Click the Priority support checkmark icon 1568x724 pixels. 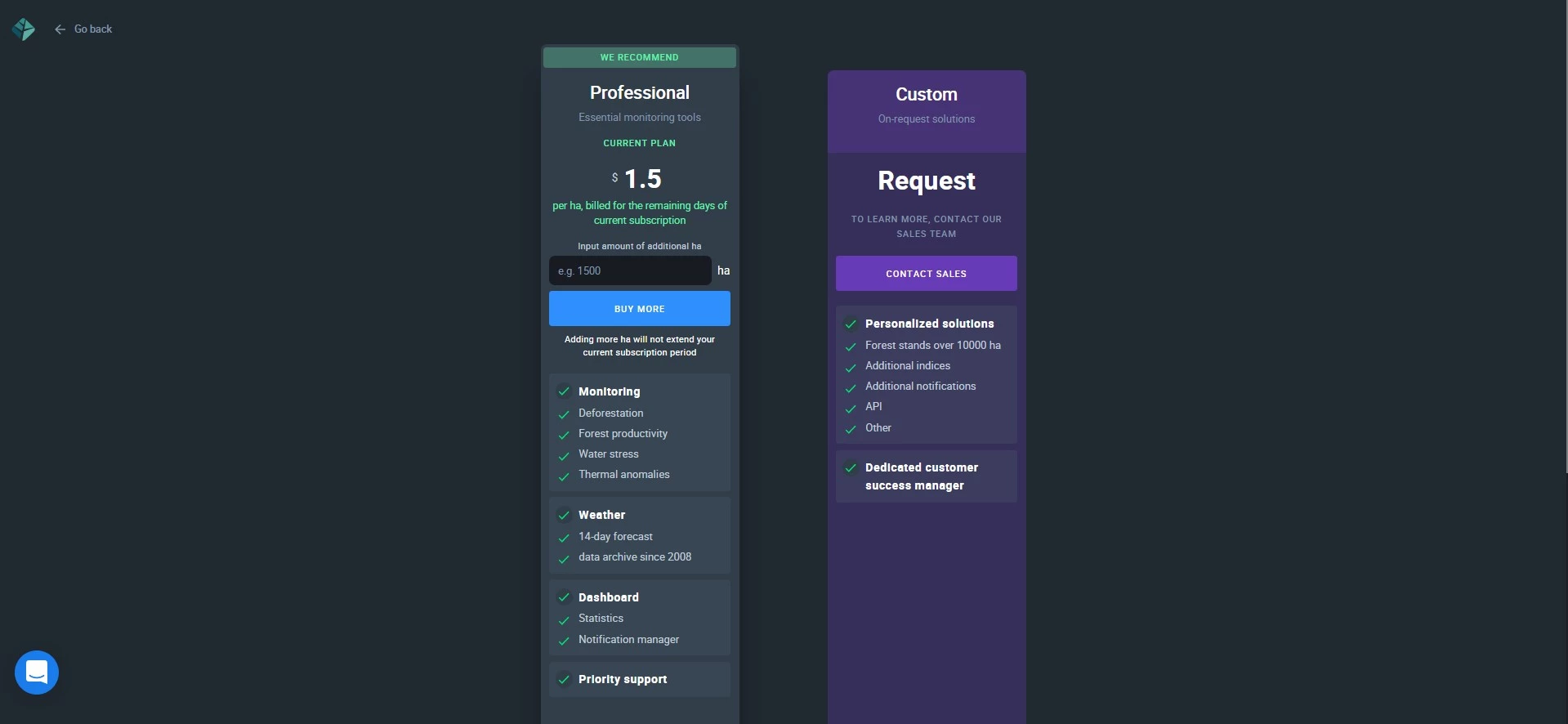coord(564,679)
